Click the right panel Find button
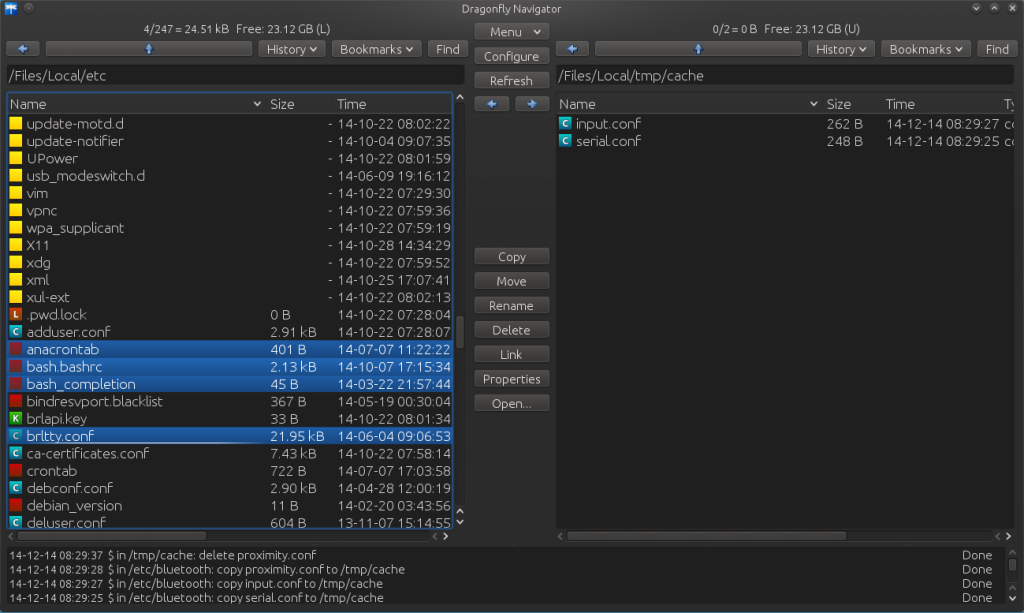The height and width of the screenshot is (613, 1024). [x=997, y=49]
